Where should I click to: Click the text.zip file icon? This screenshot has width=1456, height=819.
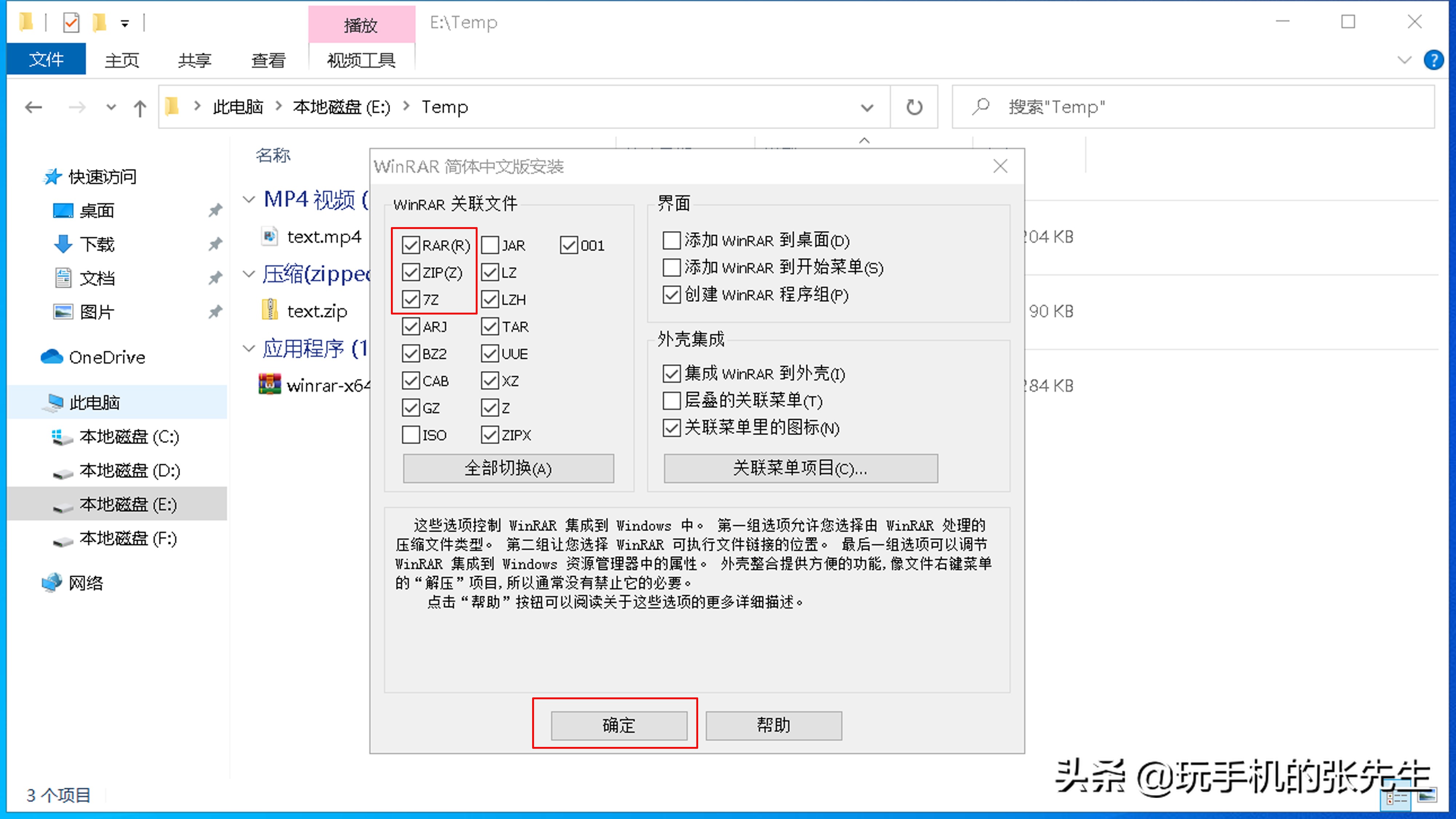click(x=271, y=311)
